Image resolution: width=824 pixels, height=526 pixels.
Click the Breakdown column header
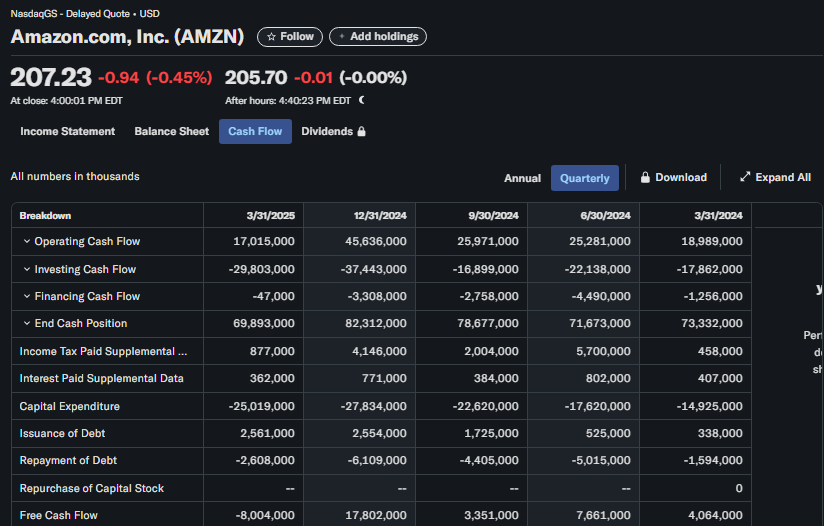tap(45, 215)
